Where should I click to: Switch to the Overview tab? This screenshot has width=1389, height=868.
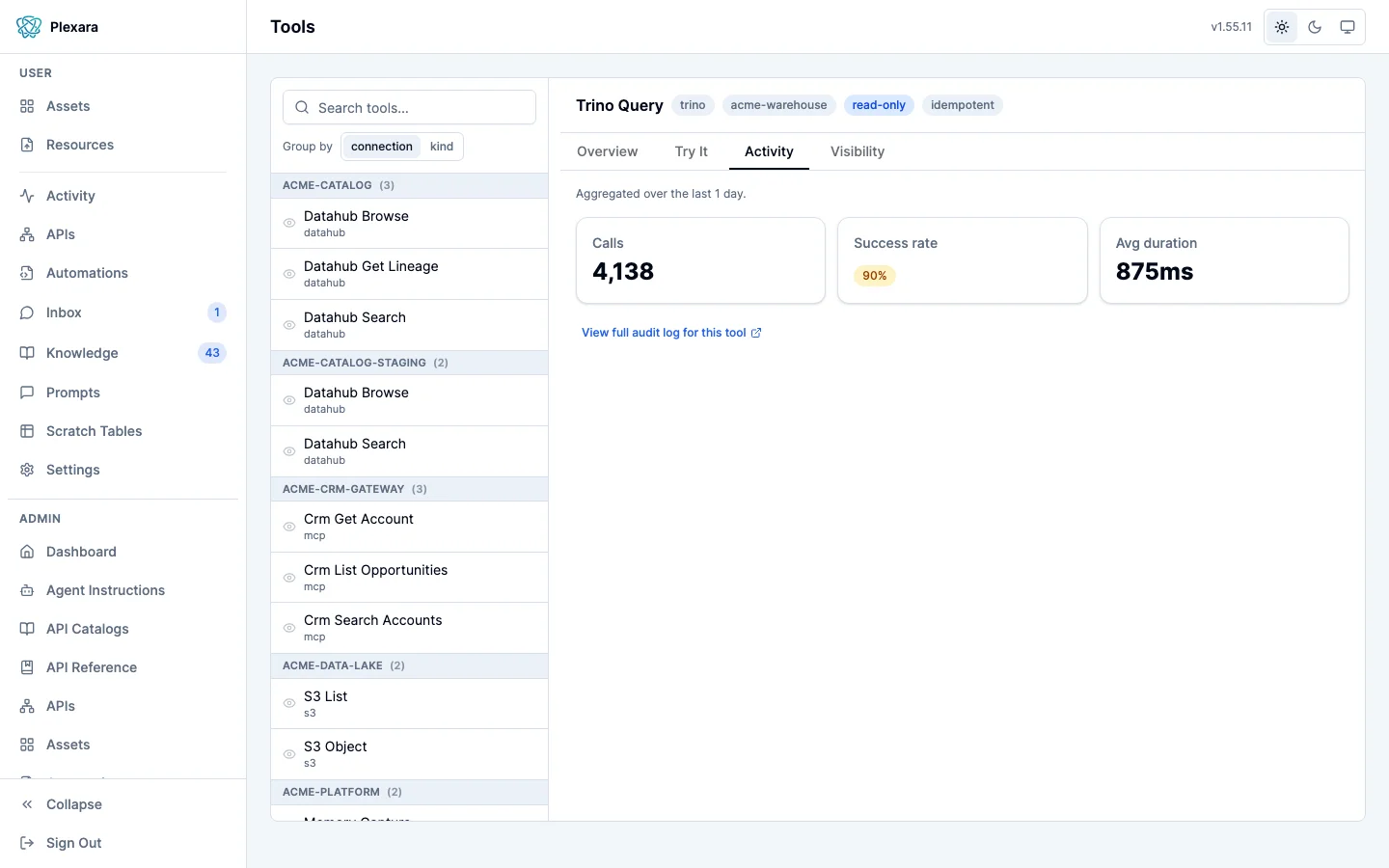click(607, 151)
